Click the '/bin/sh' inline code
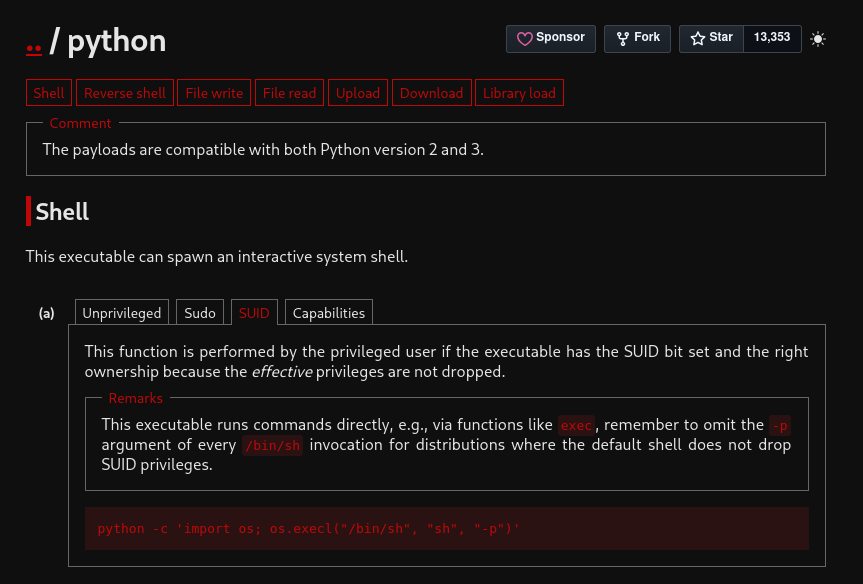Screen dimensions: 863x584 pos(272,445)
